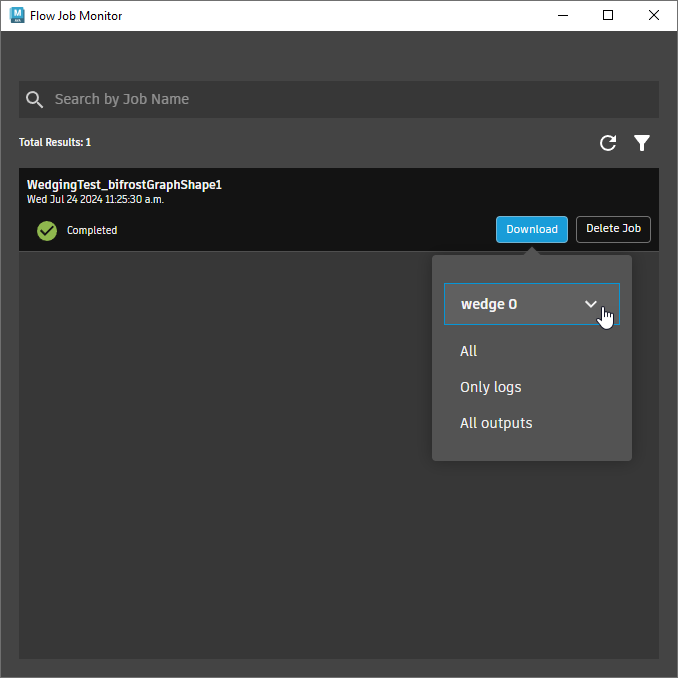678x678 pixels.
Task: Choose Only logs from the download menu
Action: (490, 387)
